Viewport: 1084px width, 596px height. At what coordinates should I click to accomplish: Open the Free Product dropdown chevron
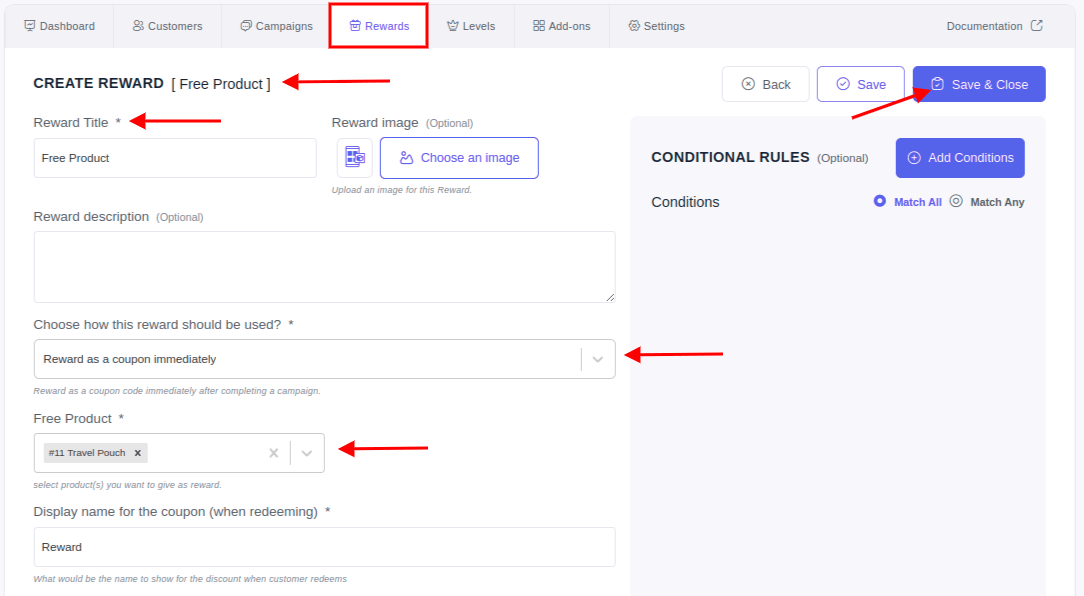point(307,453)
